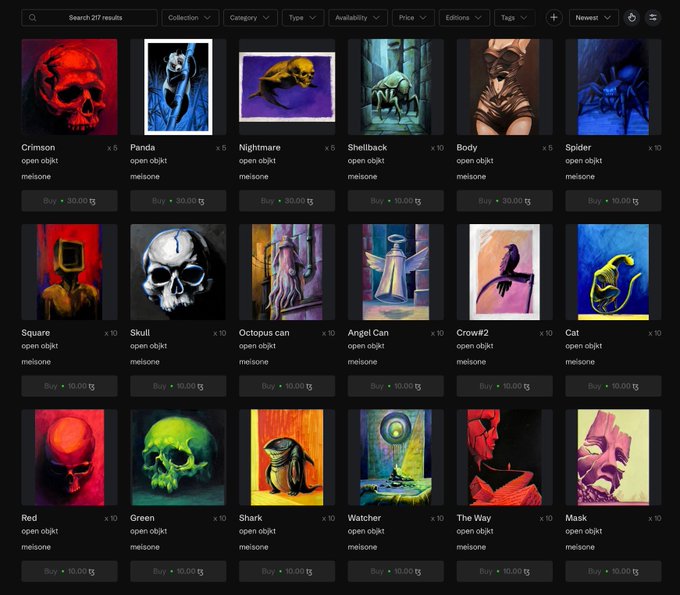This screenshot has width=680, height=595.
Task: Open open objkt collection under Cat
Action: [x=583, y=346]
